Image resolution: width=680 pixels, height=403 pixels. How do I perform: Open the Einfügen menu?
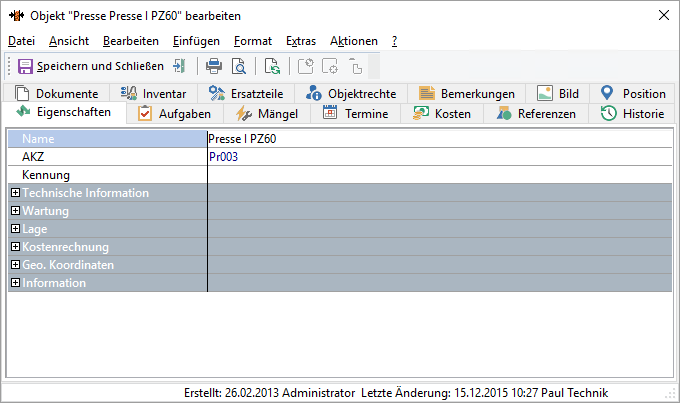(x=196, y=41)
